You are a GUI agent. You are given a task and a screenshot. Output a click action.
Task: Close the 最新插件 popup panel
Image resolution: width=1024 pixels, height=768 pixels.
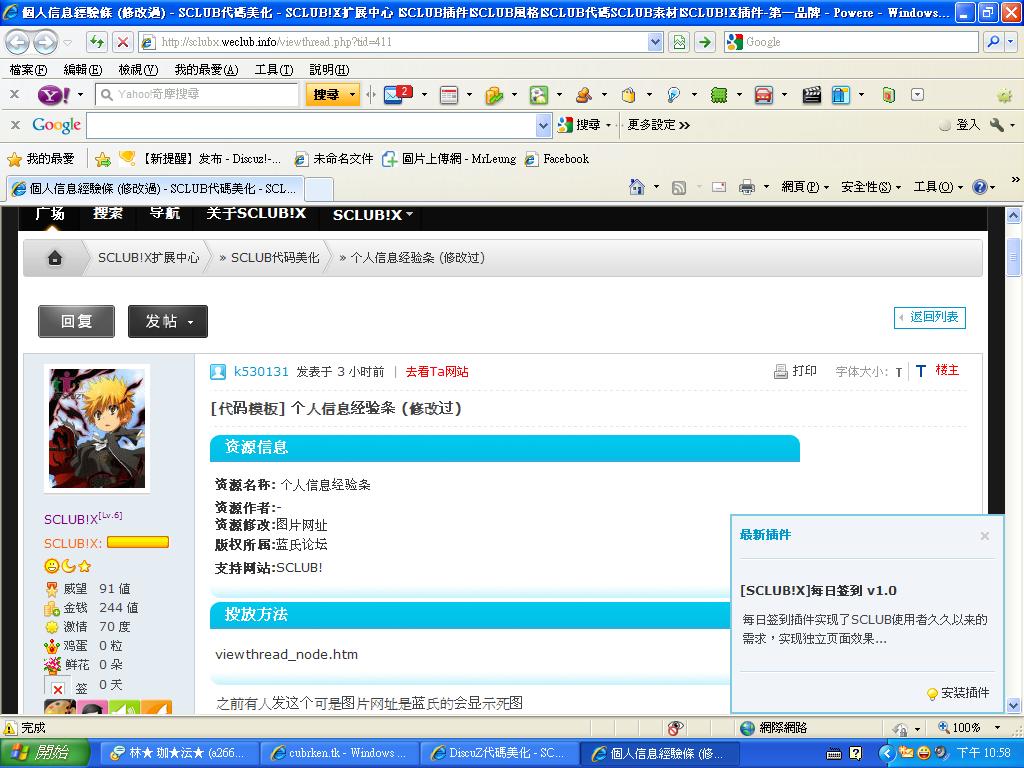click(984, 536)
